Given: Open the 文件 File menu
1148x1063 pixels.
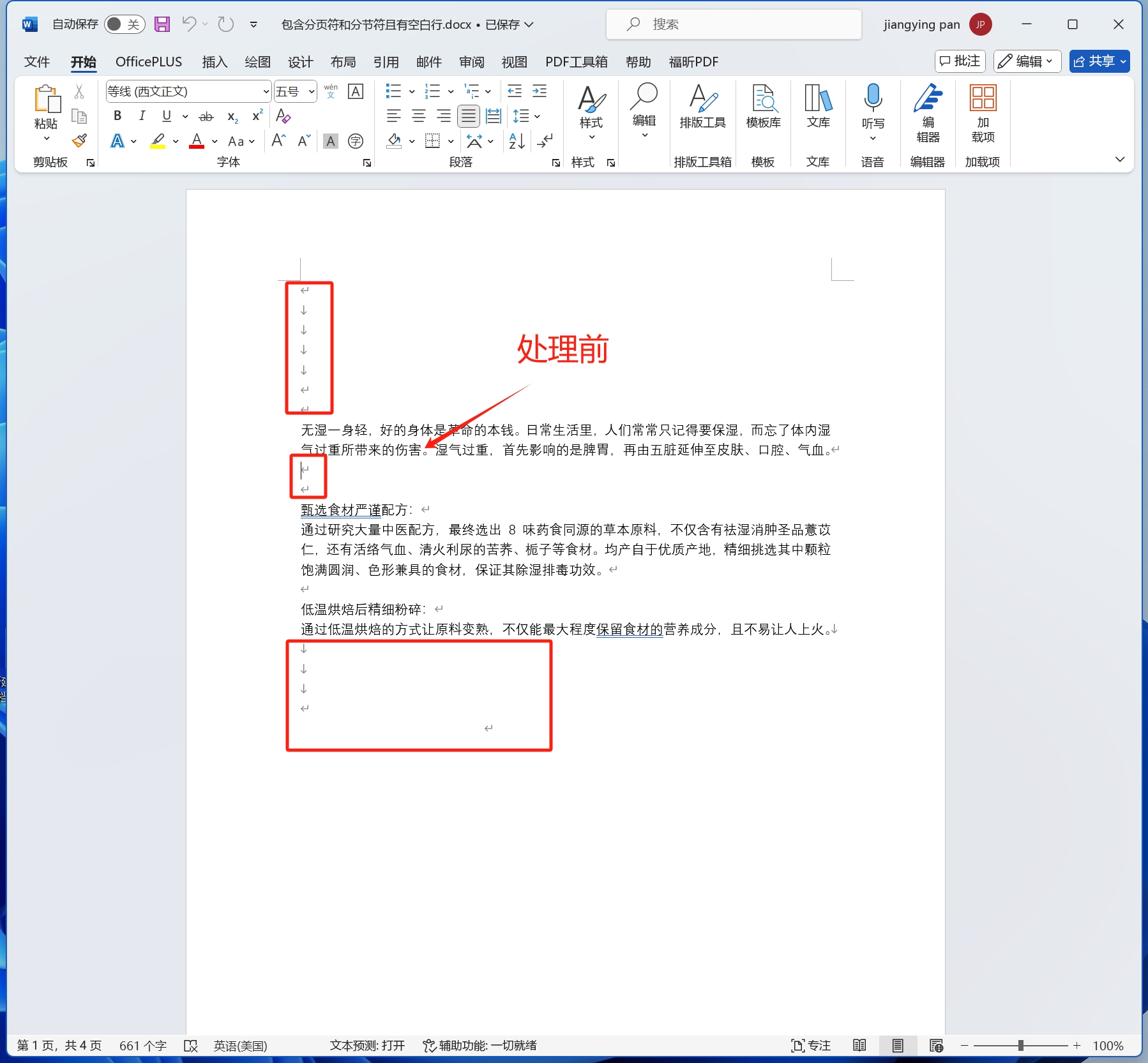Looking at the screenshot, I should pos(37,62).
